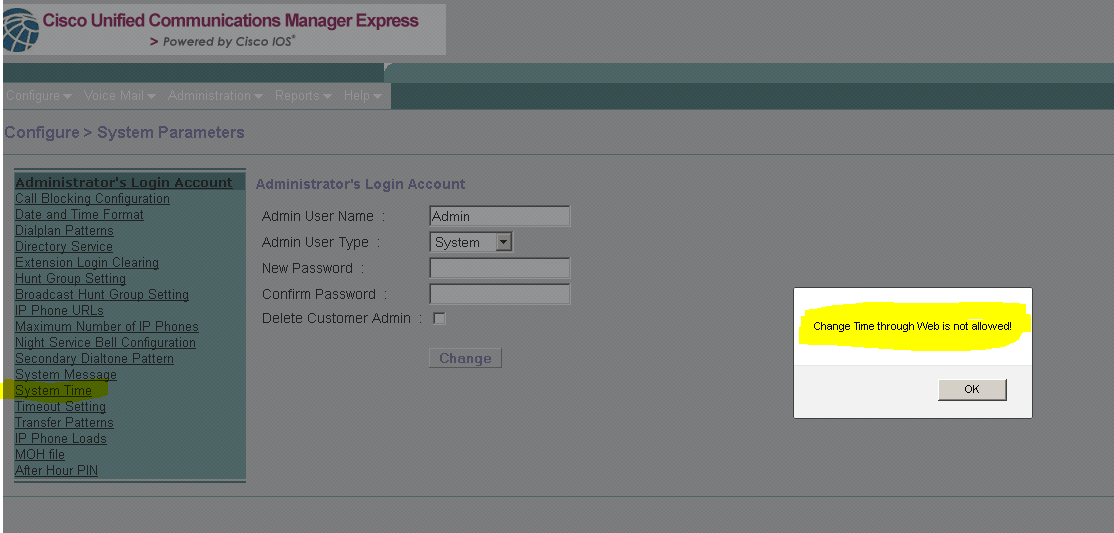Open System Message link
The height and width of the screenshot is (533, 1114).
click(65, 375)
